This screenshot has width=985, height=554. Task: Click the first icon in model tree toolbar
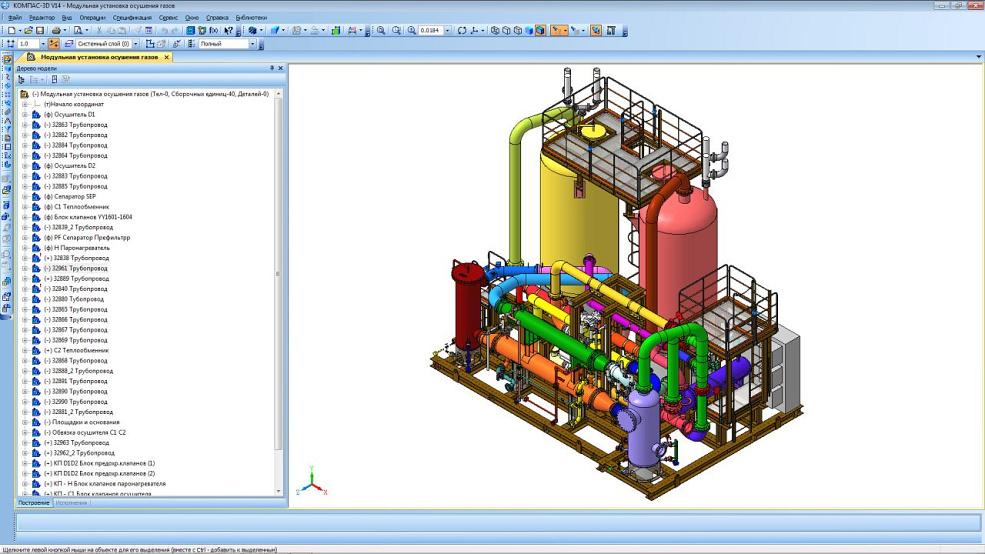point(21,80)
